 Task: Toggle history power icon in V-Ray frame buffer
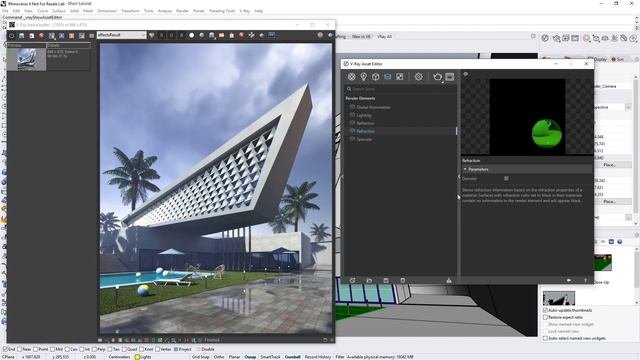11,36
